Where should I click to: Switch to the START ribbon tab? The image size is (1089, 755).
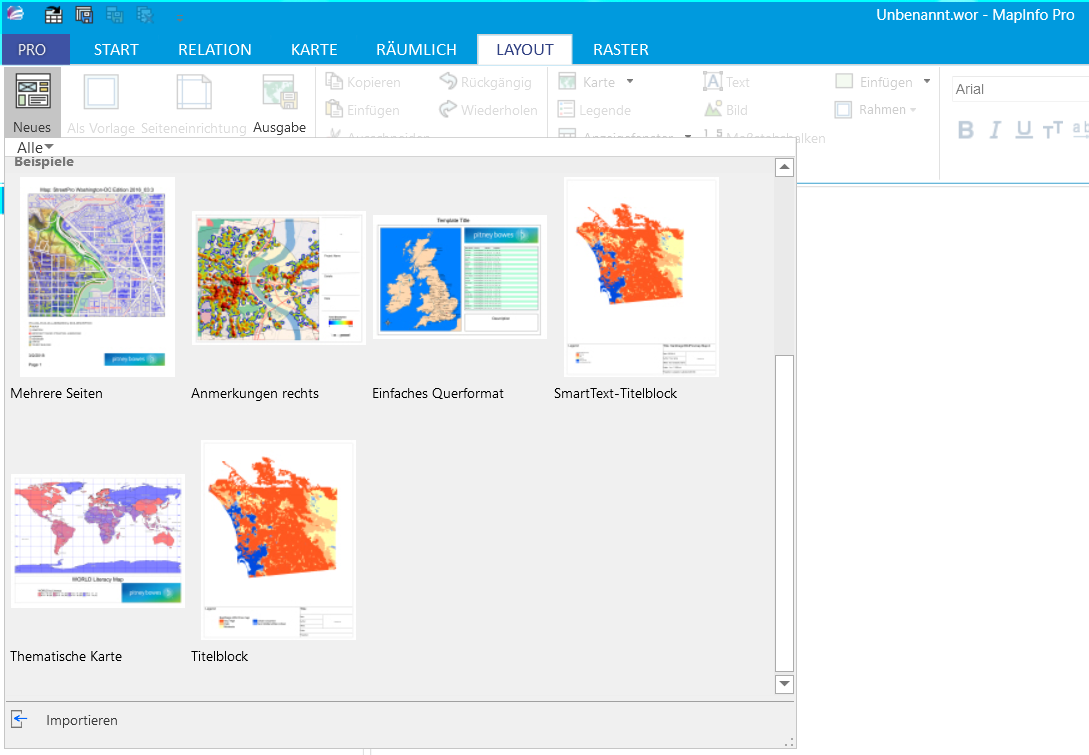tap(116, 49)
